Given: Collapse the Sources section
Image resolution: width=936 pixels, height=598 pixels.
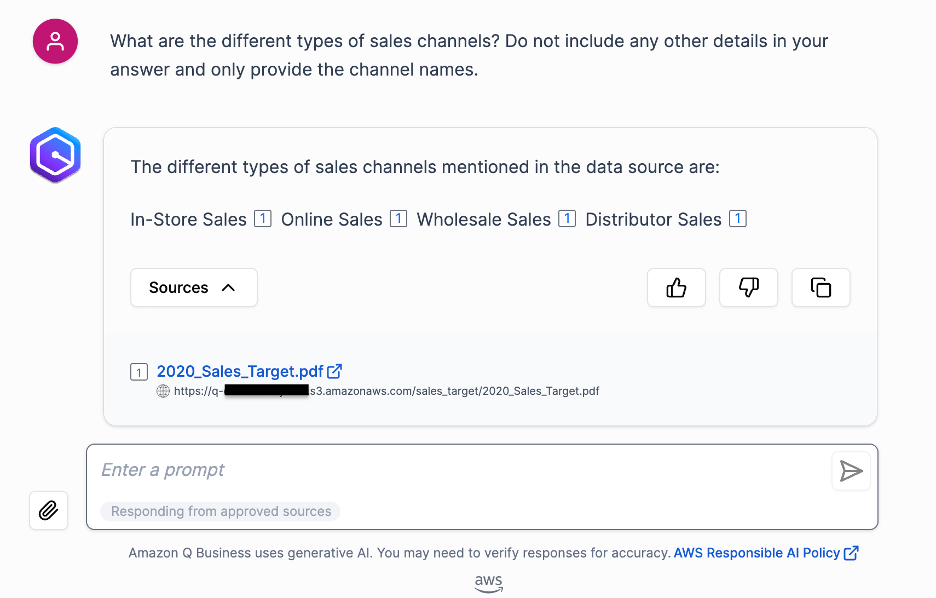Looking at the screenshot, I should point(194,288).
